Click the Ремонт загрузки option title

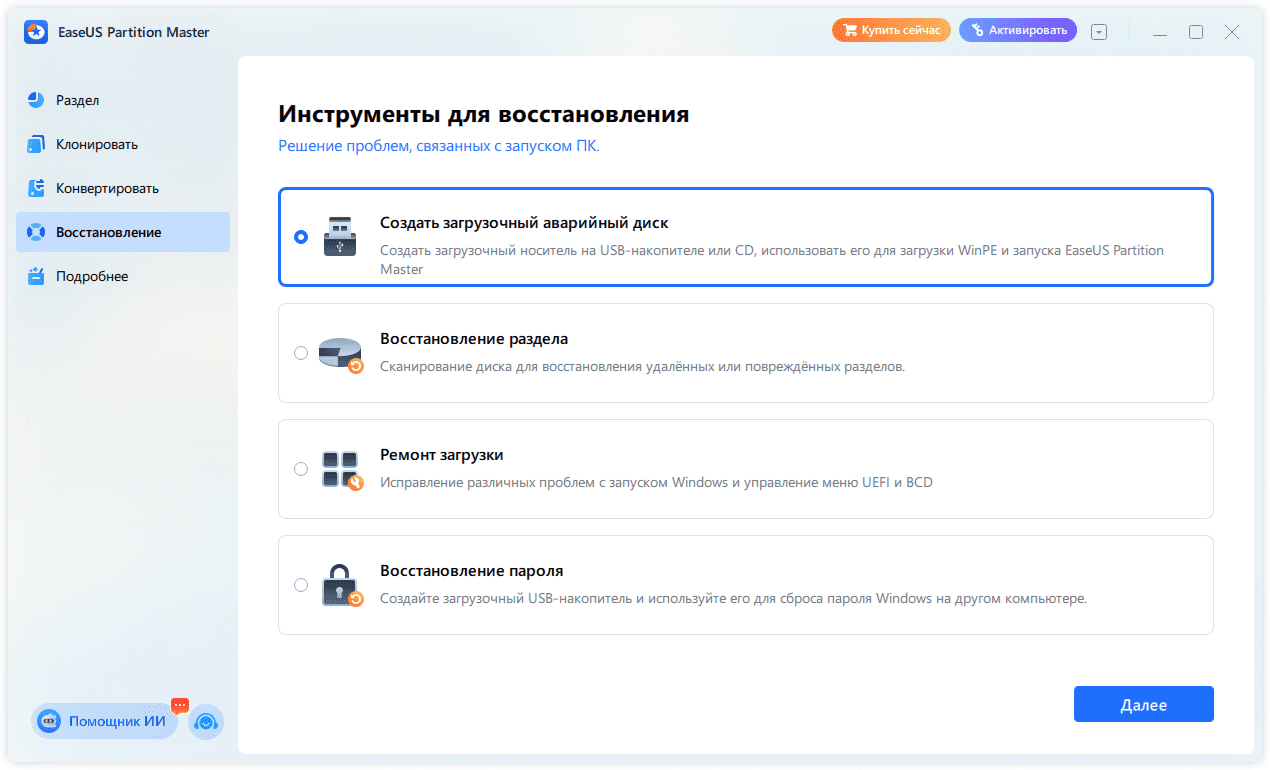tap(442, 455)
